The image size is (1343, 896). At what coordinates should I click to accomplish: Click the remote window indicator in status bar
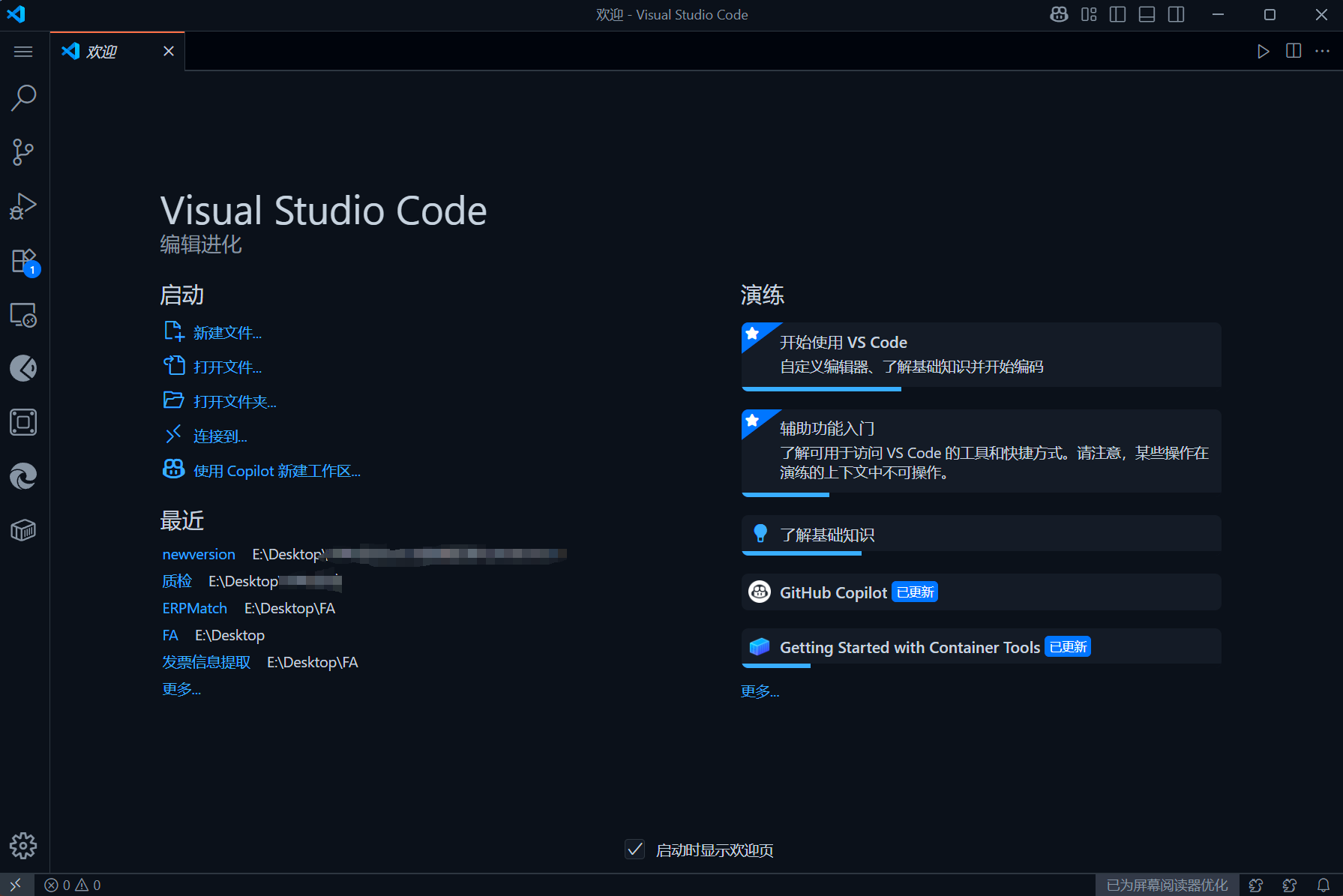[16, 885]
